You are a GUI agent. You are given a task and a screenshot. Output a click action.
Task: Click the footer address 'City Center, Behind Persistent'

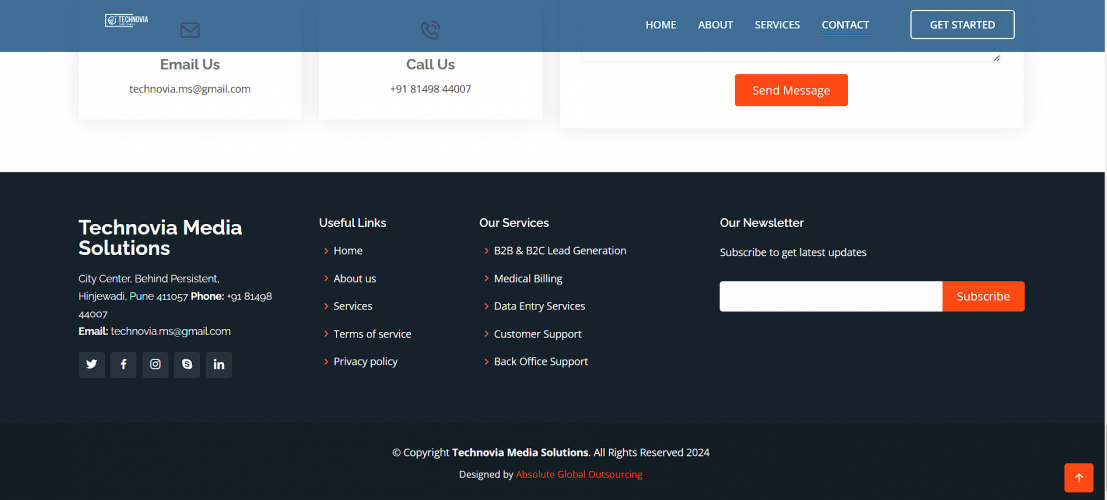pos(149,279)
